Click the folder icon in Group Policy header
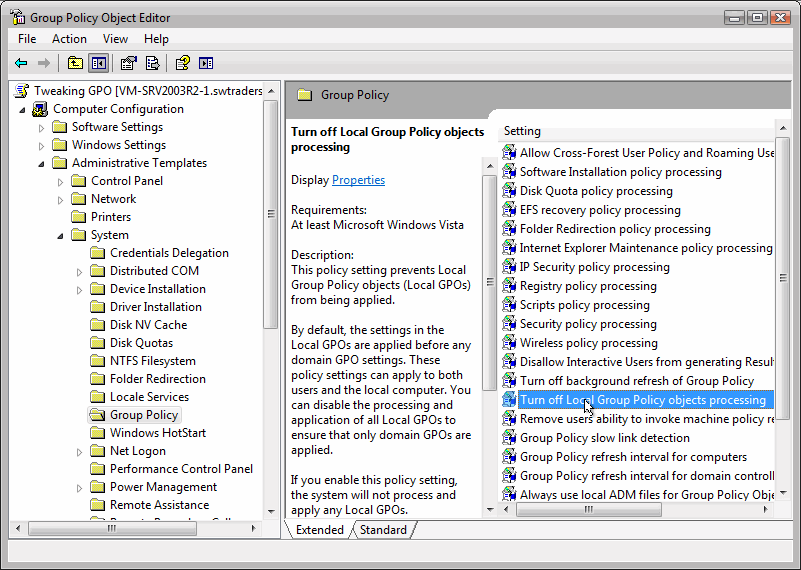 coord(305,95)
